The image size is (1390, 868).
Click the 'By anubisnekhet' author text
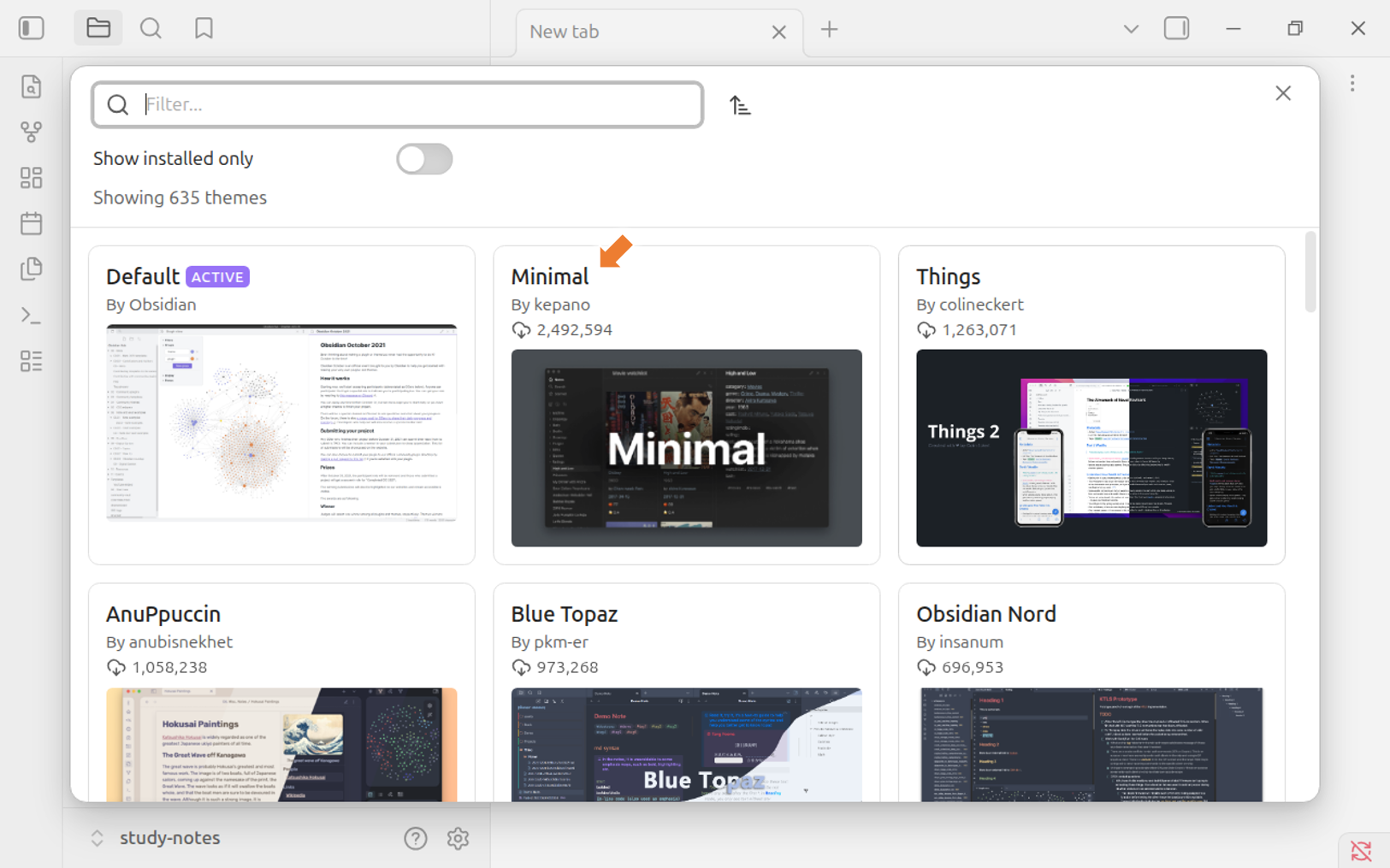click(169, 642)
